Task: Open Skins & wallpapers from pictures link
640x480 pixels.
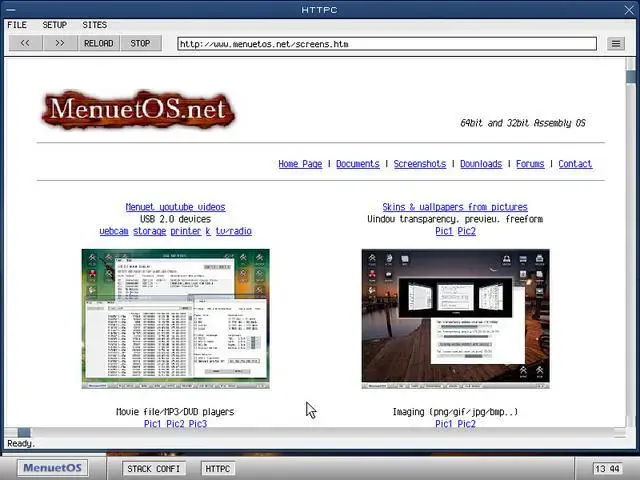Action: (455, 207)
